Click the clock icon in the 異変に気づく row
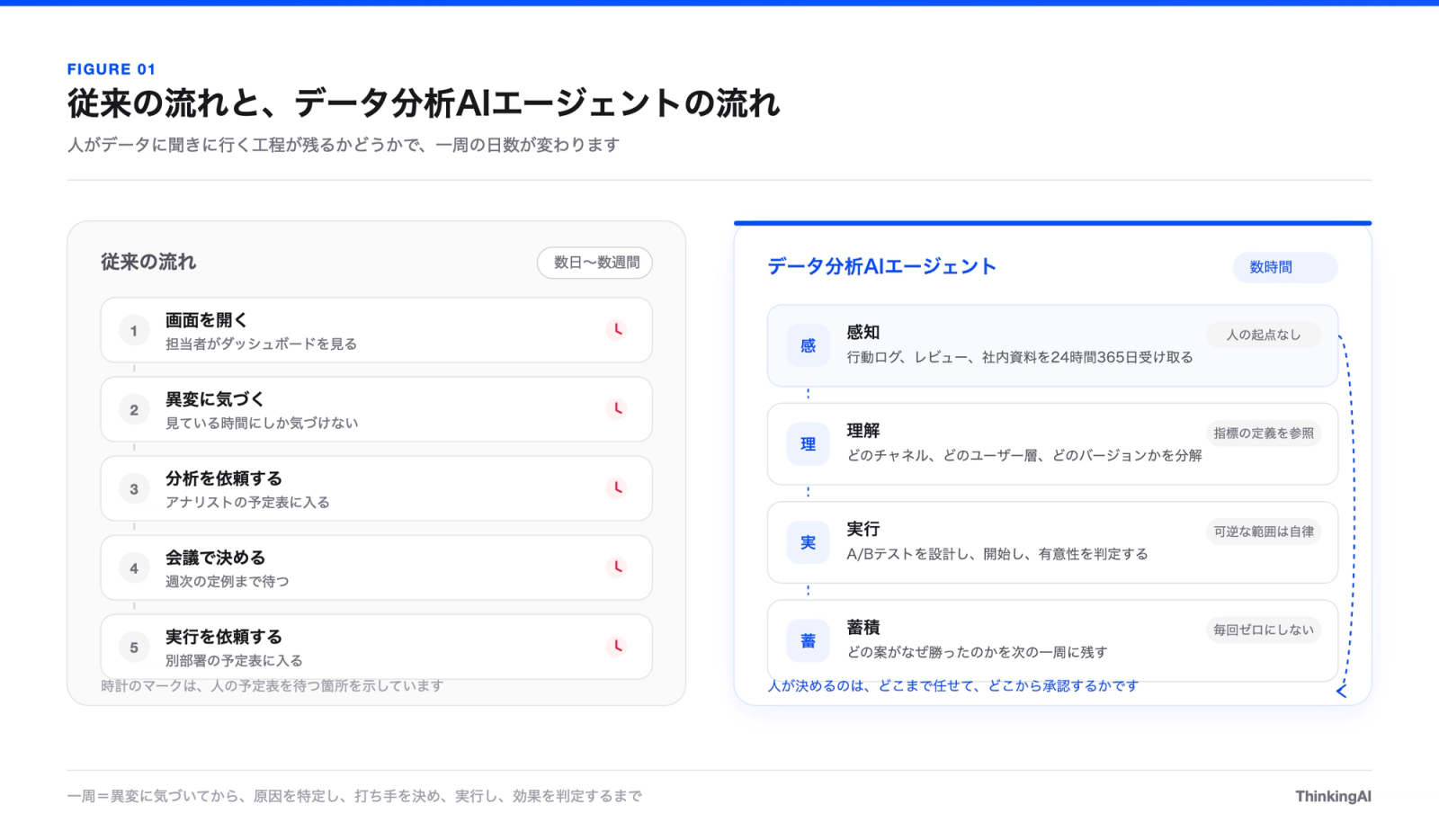Image resolution: width=1439 pixels, height=840 pixels. click(x=617, y=409)
